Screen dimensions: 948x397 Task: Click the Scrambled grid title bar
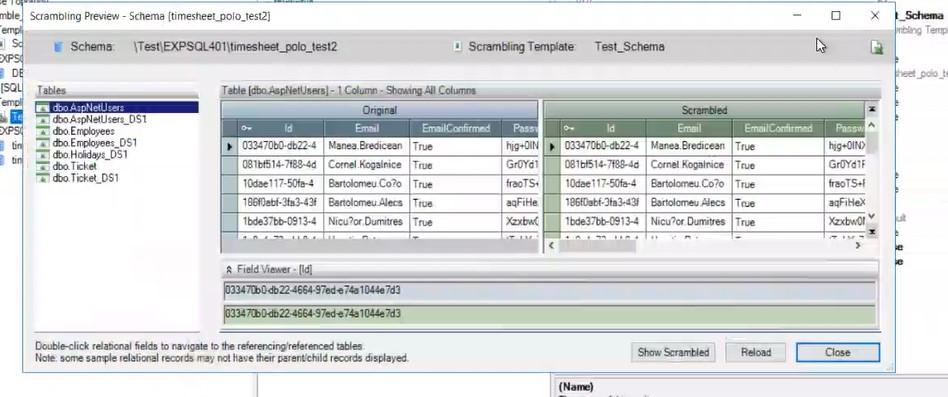704,110
